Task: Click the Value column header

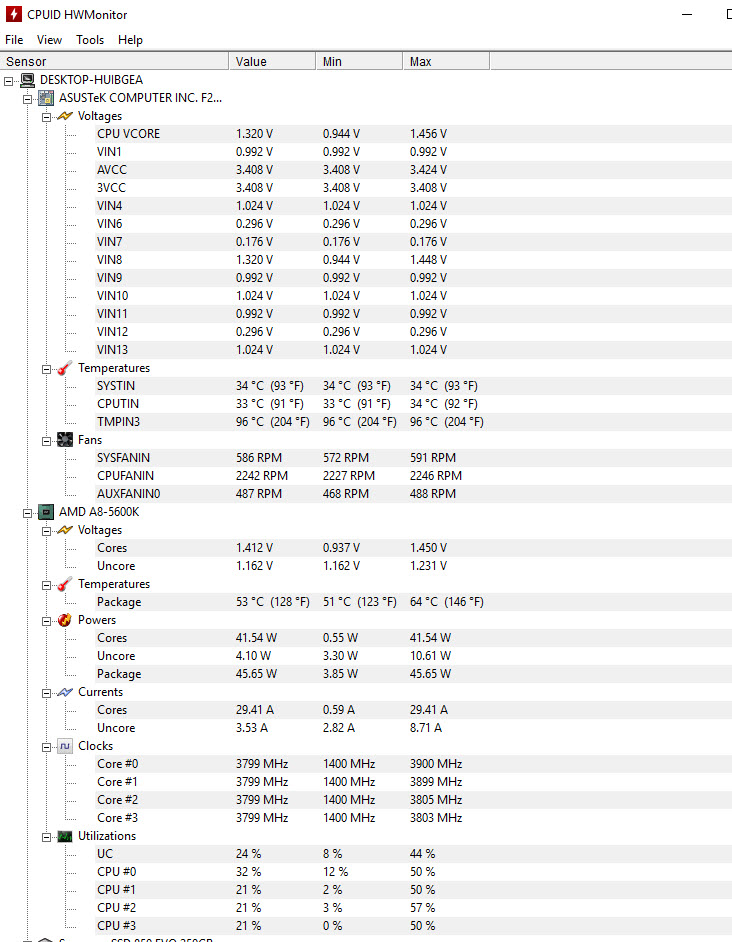Action: [x=272, y=61]
